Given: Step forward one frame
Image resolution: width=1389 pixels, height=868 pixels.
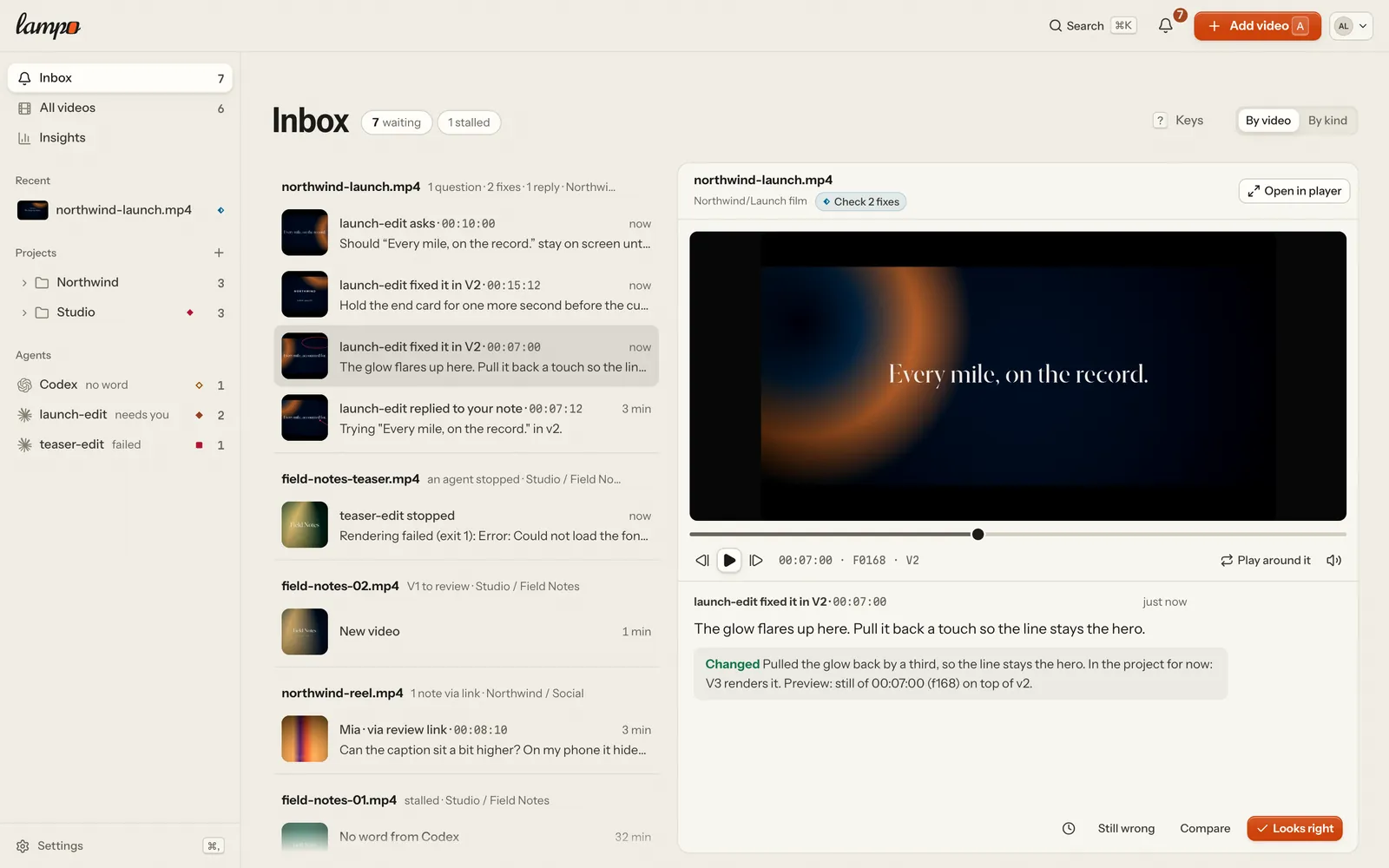Looking at the screenshot, I should pos(756,561).
